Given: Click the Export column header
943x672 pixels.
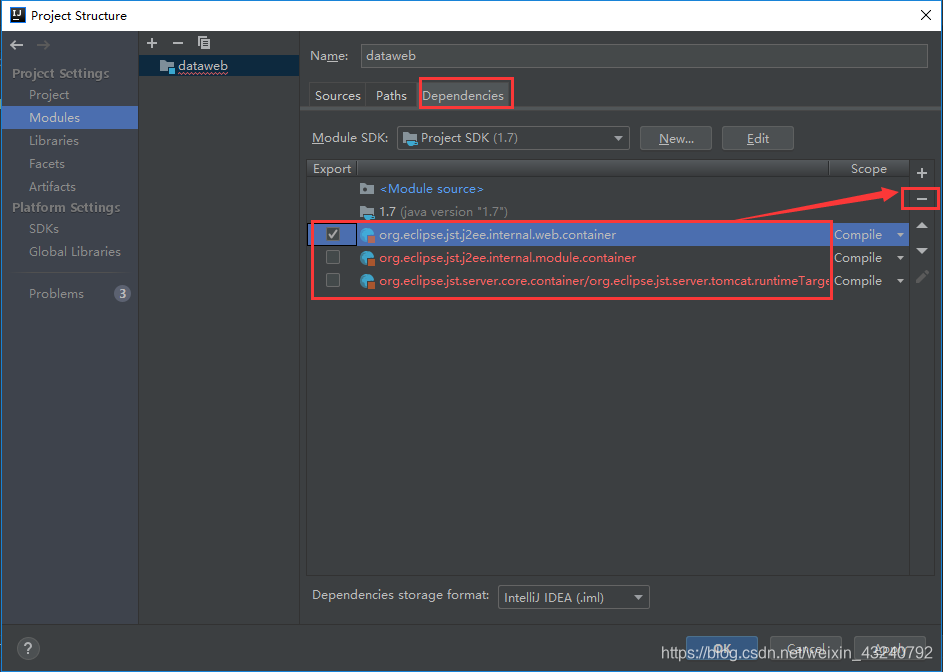Looking at the screenshot, I should (332, 169).
